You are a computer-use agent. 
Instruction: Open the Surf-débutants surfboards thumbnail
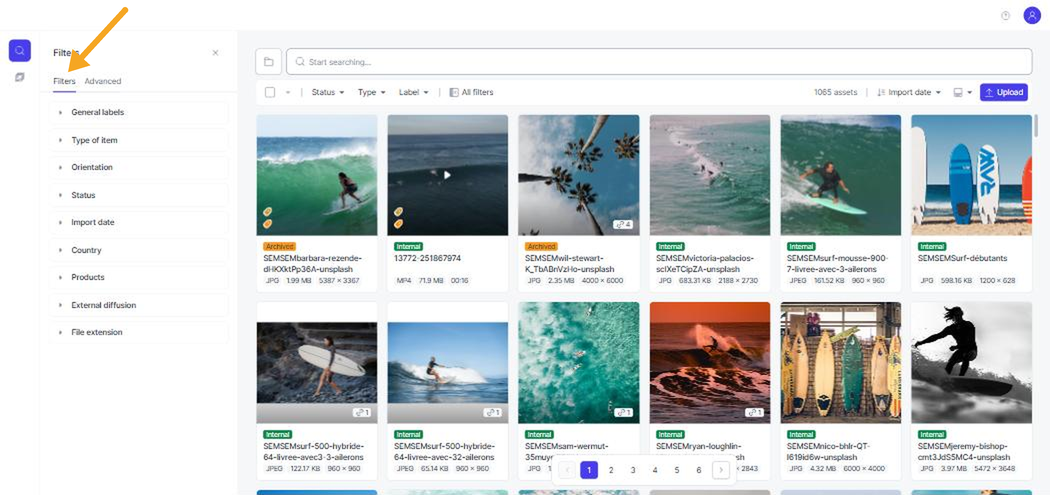point(972,175)
